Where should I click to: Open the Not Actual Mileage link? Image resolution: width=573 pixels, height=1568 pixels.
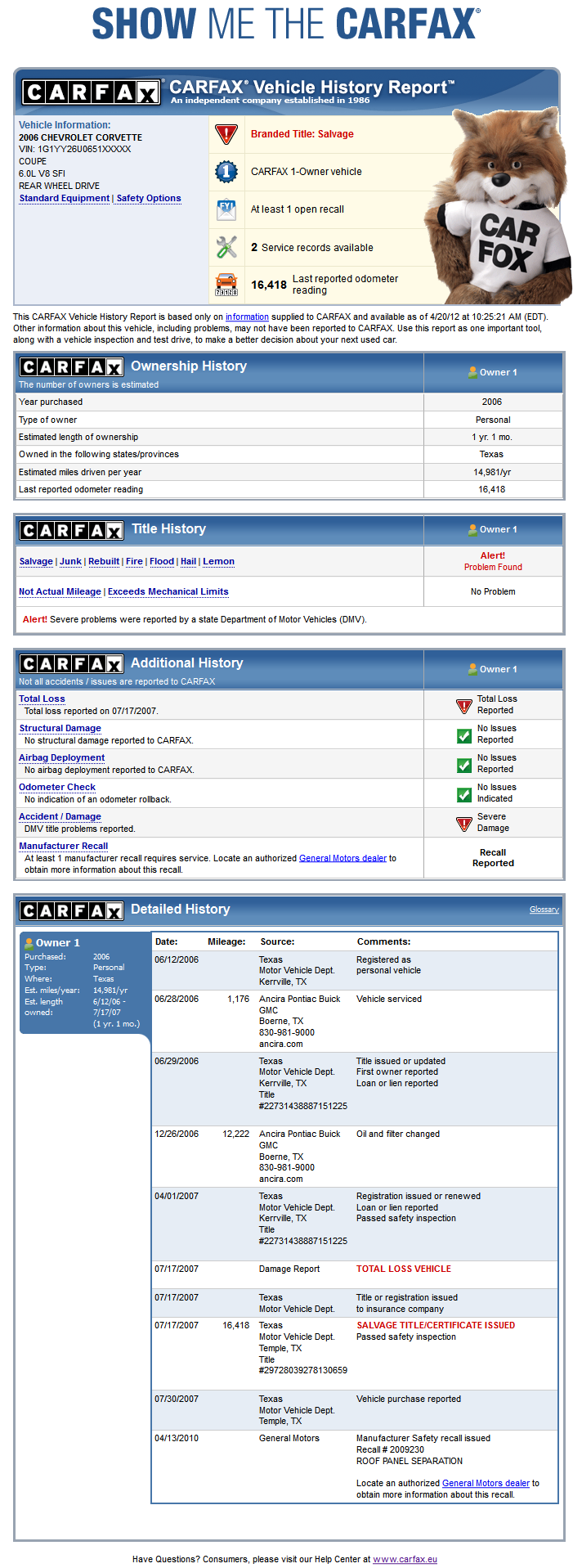[60, 591]
